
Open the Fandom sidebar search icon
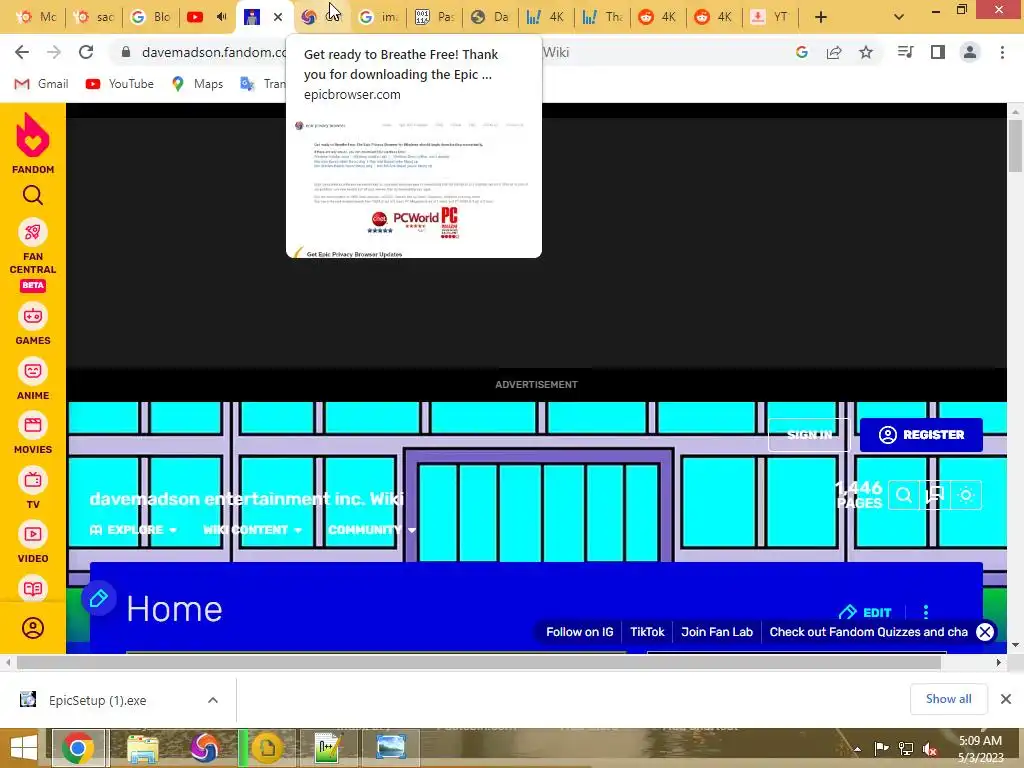click(33, 195)
